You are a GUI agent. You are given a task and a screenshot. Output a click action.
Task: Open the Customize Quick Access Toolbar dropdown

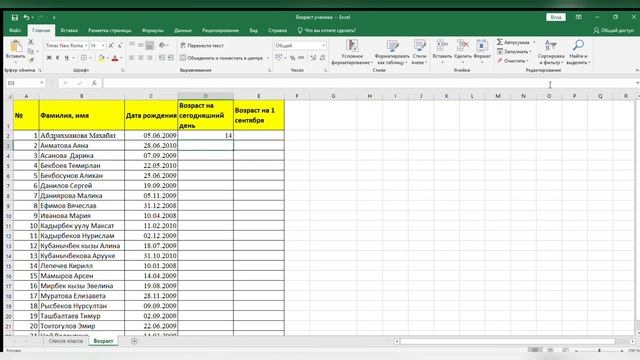(x=54, y=18)
